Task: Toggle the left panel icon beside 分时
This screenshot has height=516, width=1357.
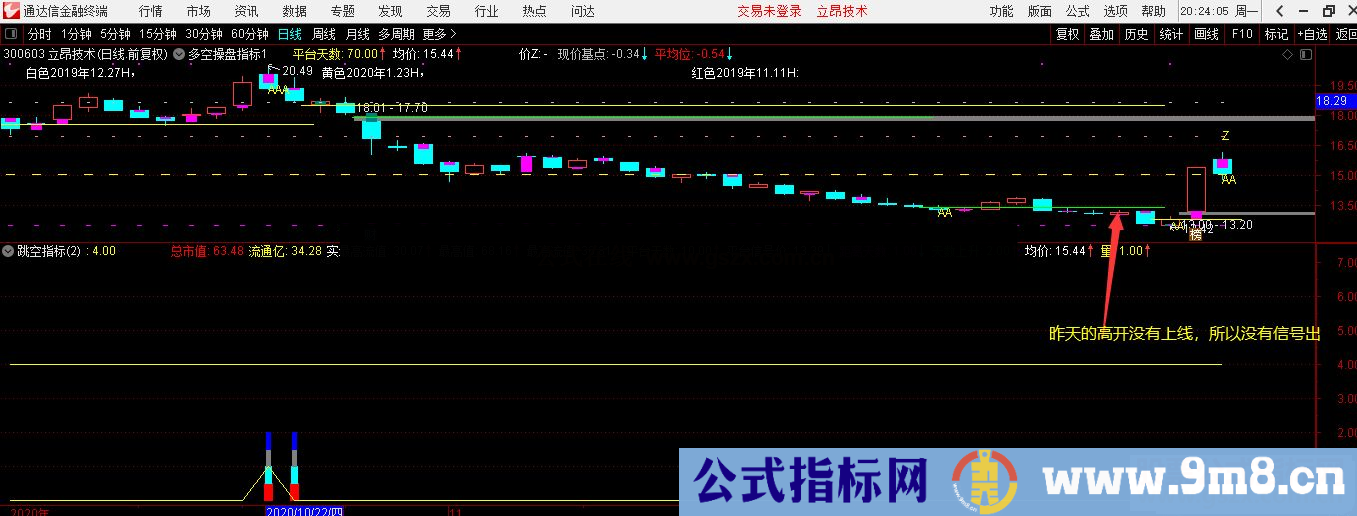Action: (x=12, y=34)
